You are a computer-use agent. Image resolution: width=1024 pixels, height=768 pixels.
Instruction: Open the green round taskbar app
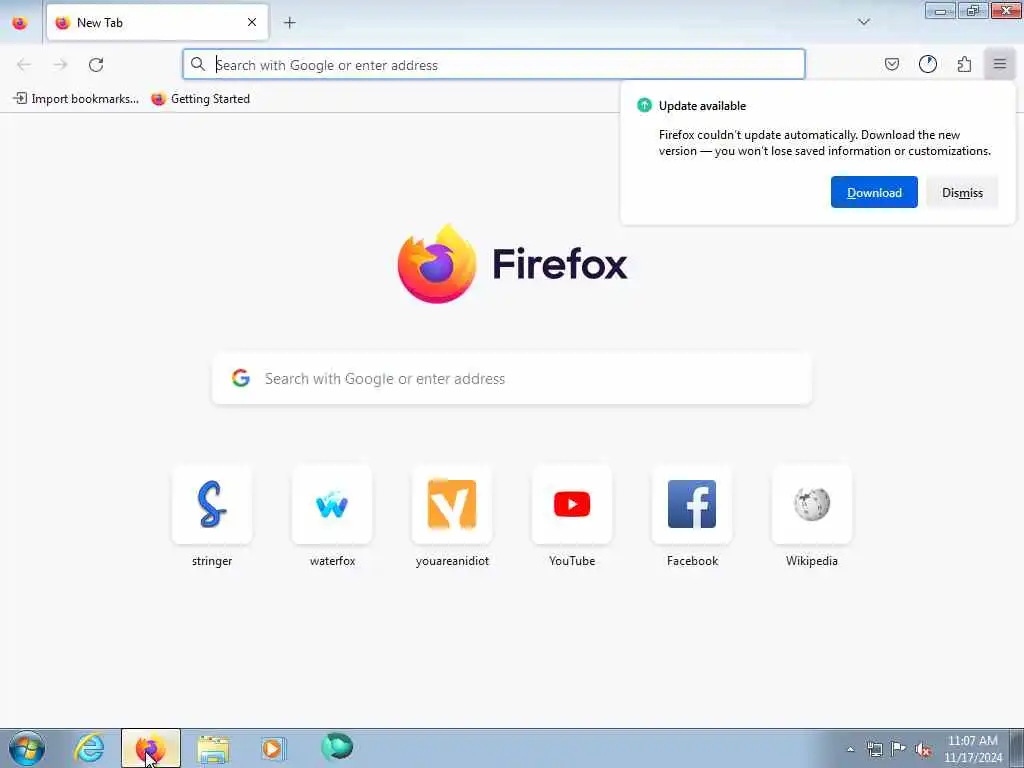click(337, 747)
